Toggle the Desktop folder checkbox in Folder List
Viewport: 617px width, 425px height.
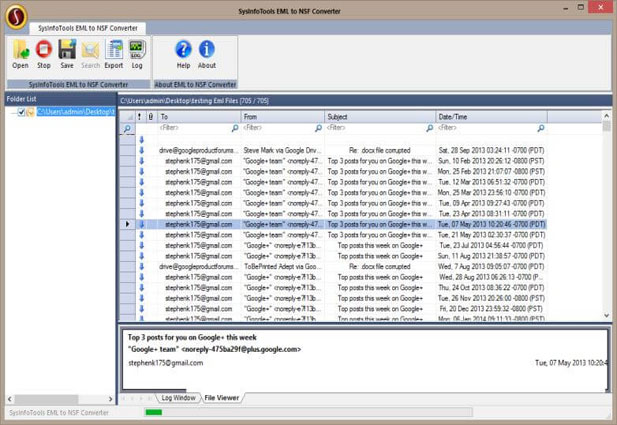22,112
